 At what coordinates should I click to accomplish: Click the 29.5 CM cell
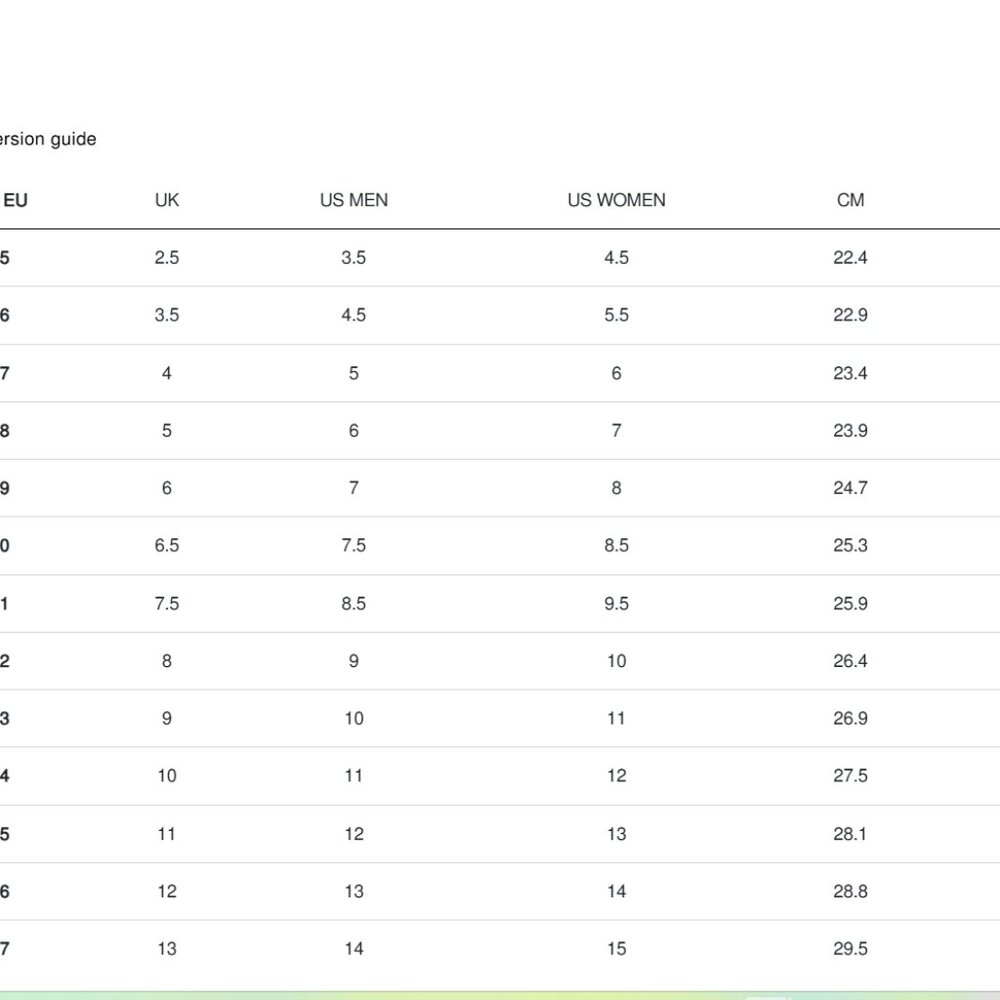click(850, 948)
